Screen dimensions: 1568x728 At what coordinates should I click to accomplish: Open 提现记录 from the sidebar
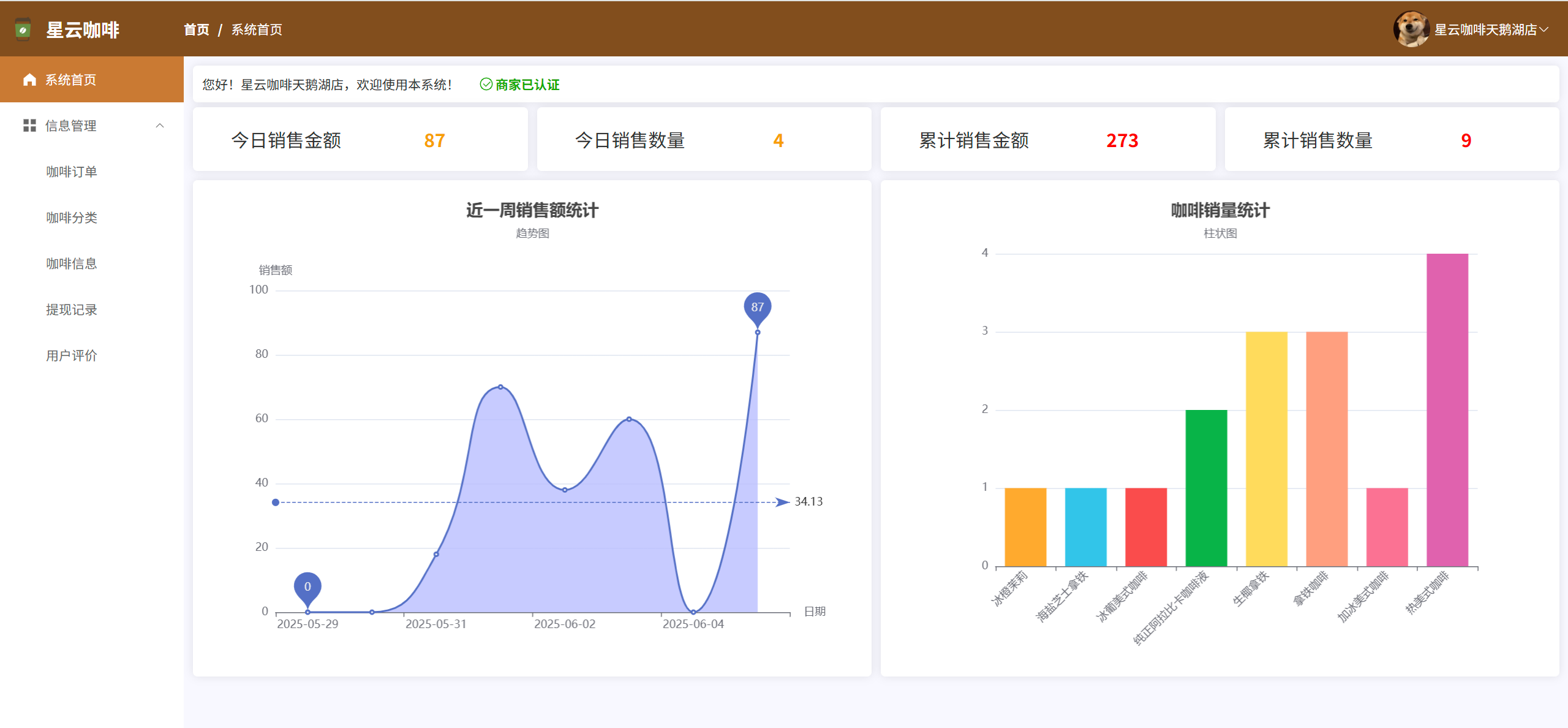tap(72, 309)
